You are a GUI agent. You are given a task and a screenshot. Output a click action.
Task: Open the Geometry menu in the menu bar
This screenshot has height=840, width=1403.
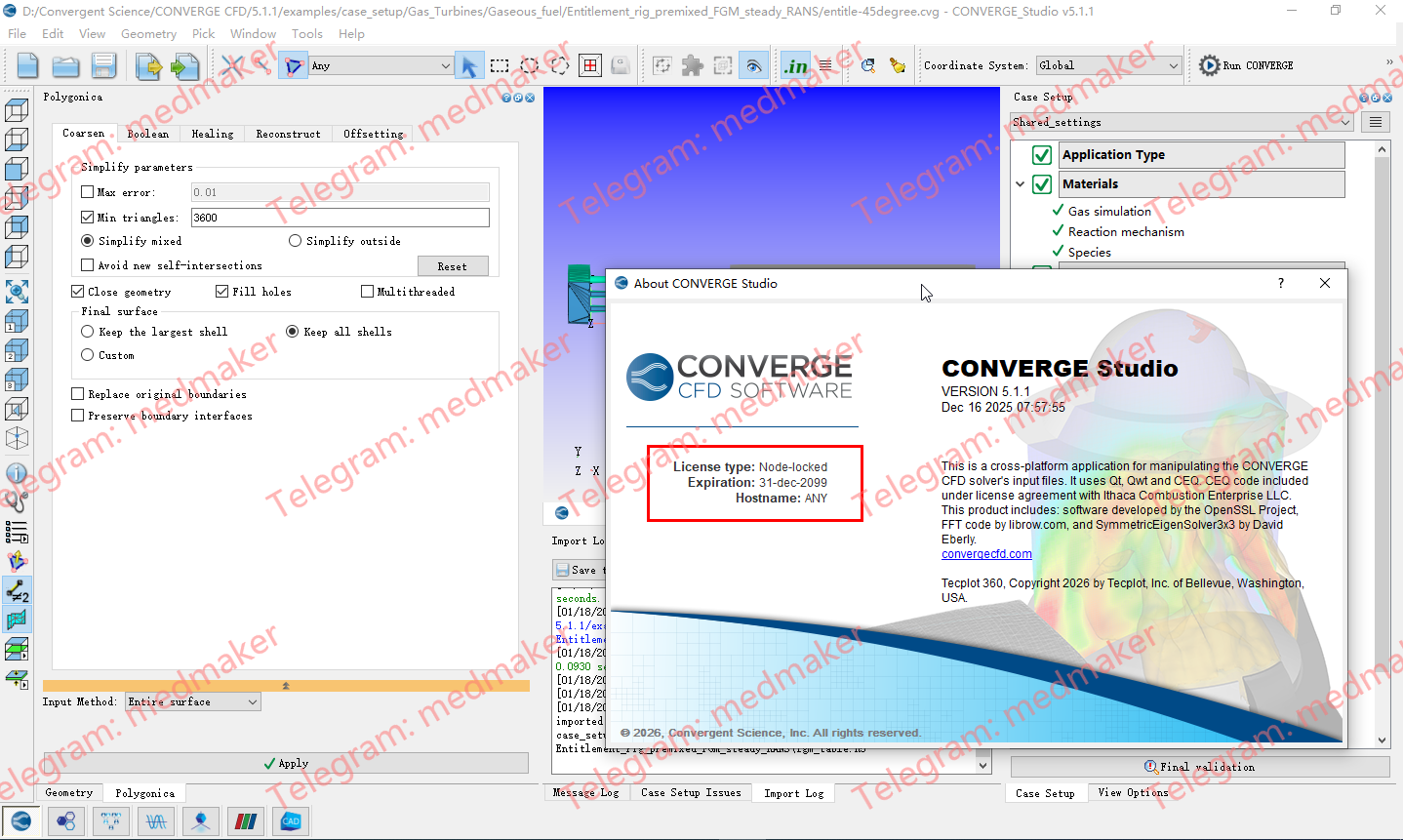pyautogui.click(x=148, y=33)
